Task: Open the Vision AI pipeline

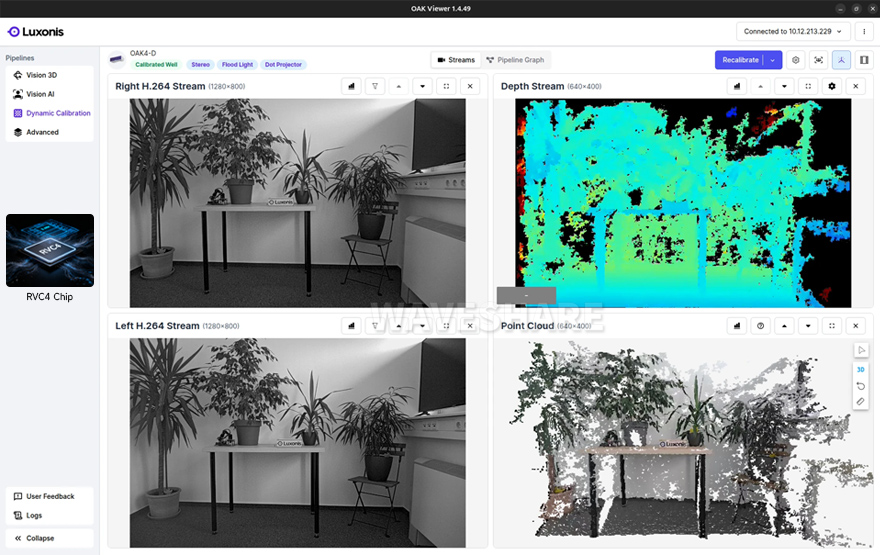Action: [49, 94]
